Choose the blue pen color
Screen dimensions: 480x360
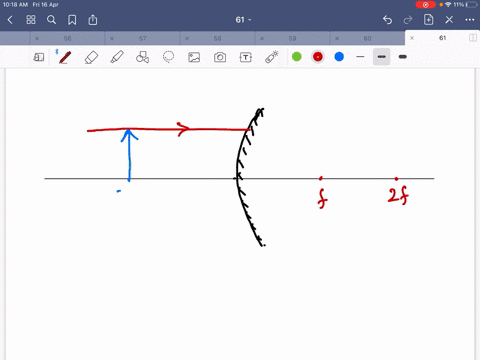pyautogui.click(x=339, y=57)
